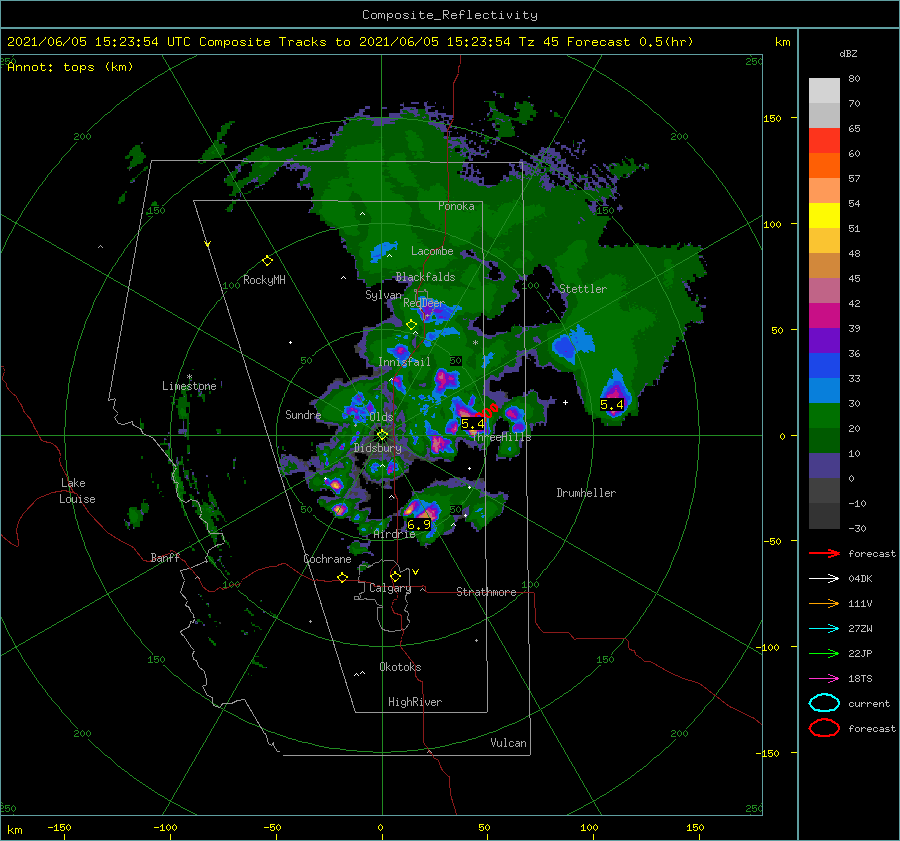The height and width of the screenshot is (841, 900).
Task: Click the Banff town label
Action: click(165, 557)
